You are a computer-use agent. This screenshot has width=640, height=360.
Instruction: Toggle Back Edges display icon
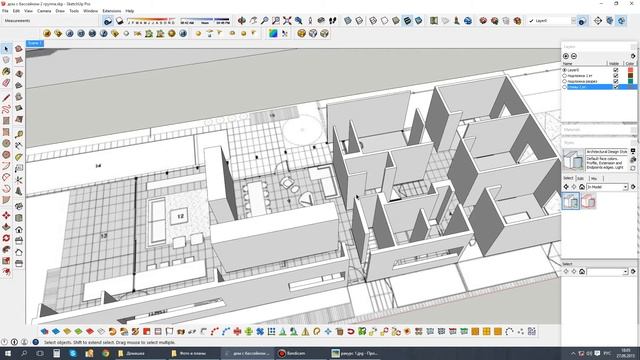pos(359,20)
